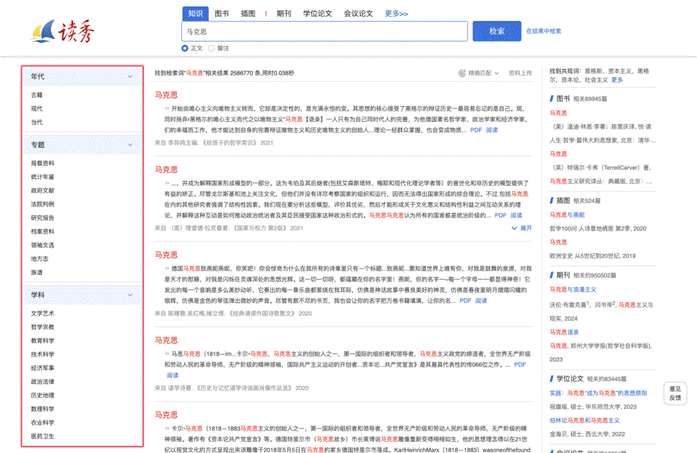
Task: Switch to the 期刊 tab
Action: tap(284, 14)
